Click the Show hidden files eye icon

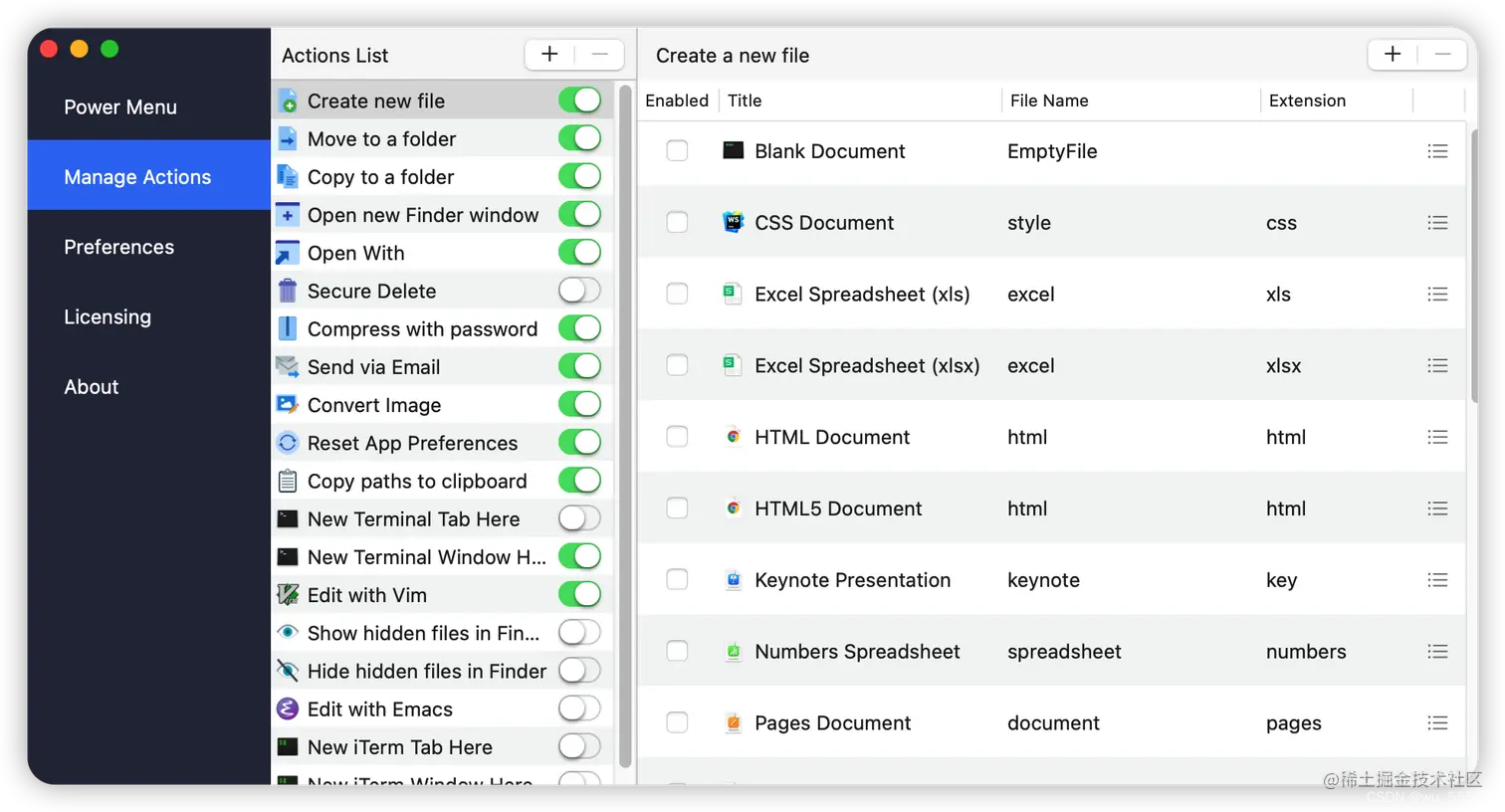[x=288, y=632]
